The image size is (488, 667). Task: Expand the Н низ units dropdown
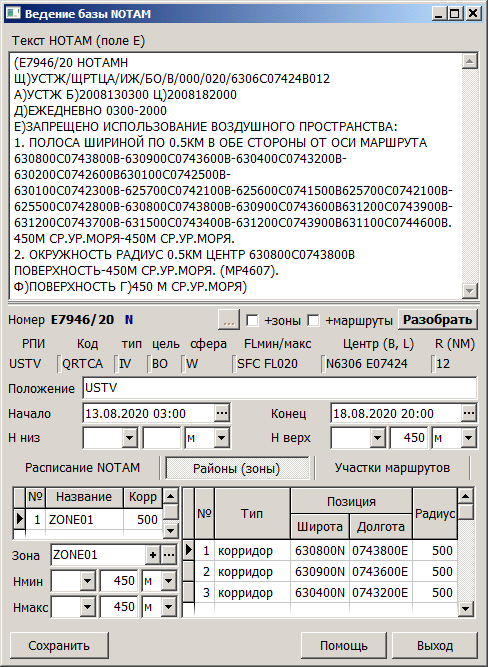pyautogui.click(x=222, y=438)
